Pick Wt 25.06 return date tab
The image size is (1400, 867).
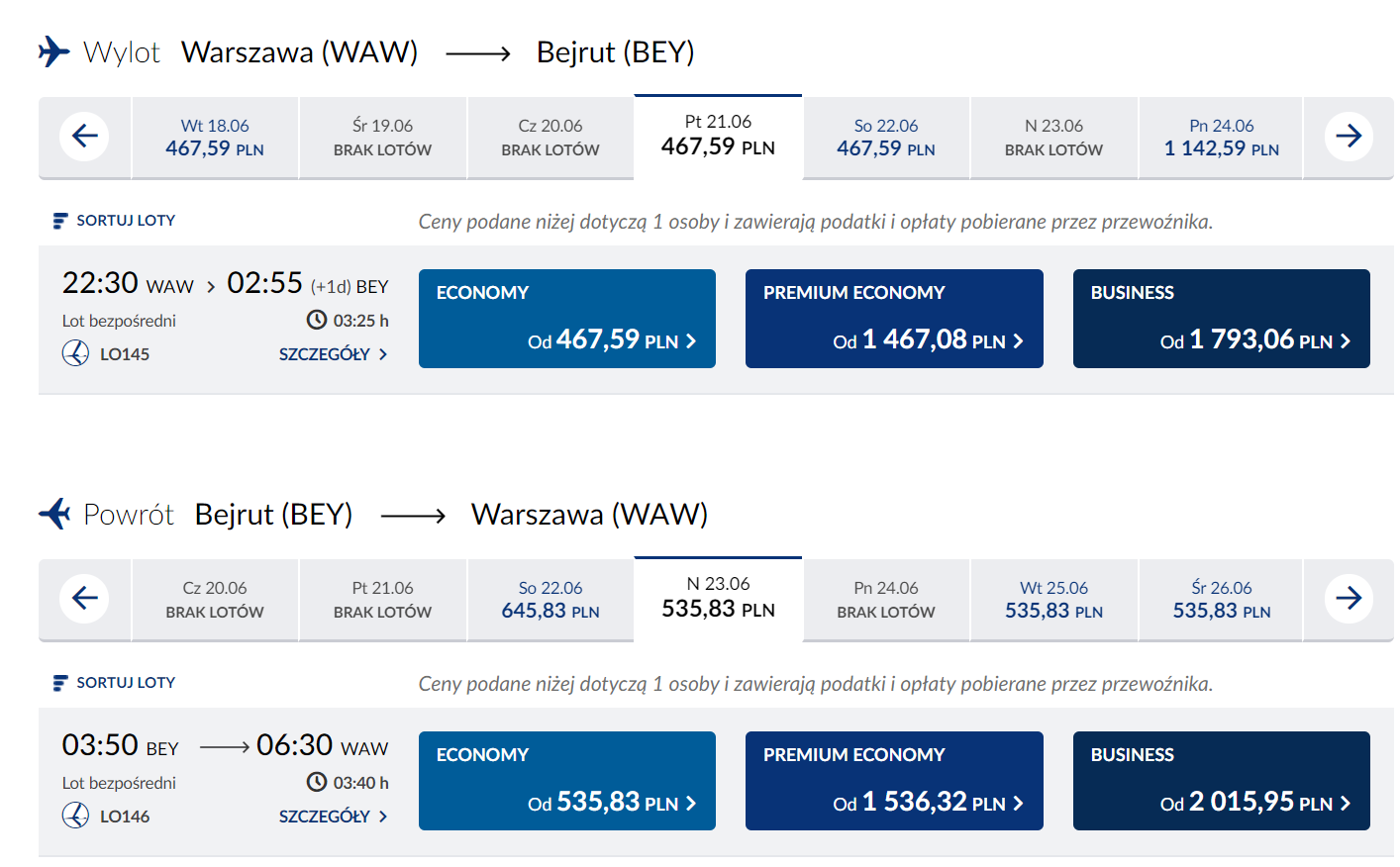click(1053, 600)
